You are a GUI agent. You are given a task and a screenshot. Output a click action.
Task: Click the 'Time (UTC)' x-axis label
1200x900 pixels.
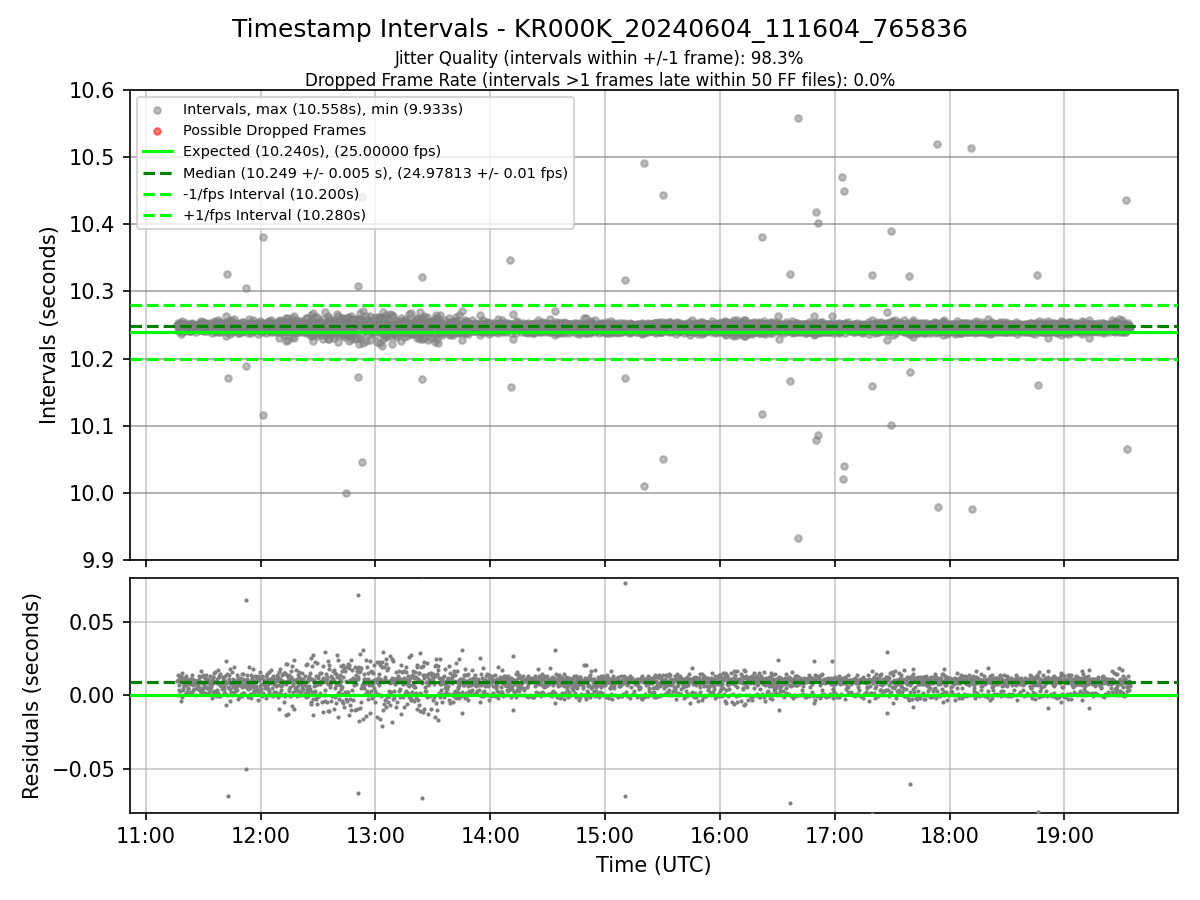coord(653,865)
